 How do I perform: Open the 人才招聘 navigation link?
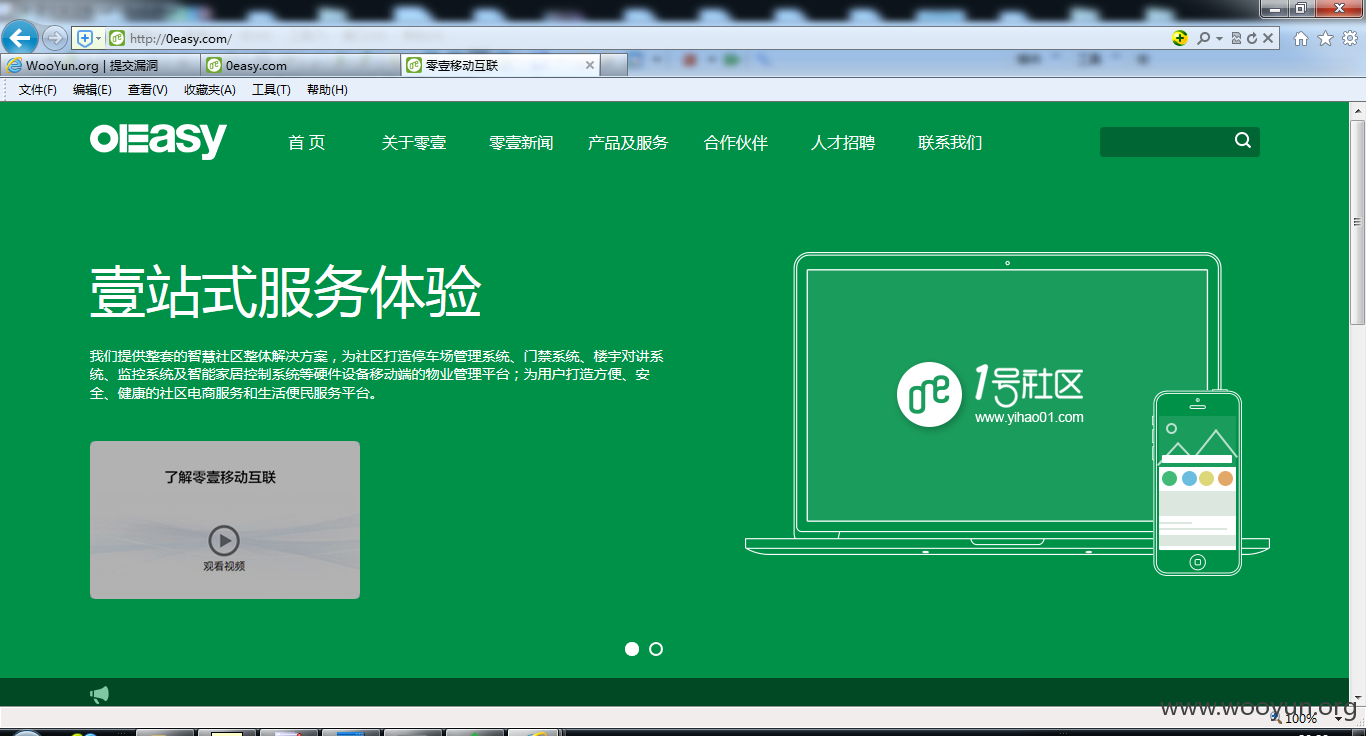click(x=843, y=143)
